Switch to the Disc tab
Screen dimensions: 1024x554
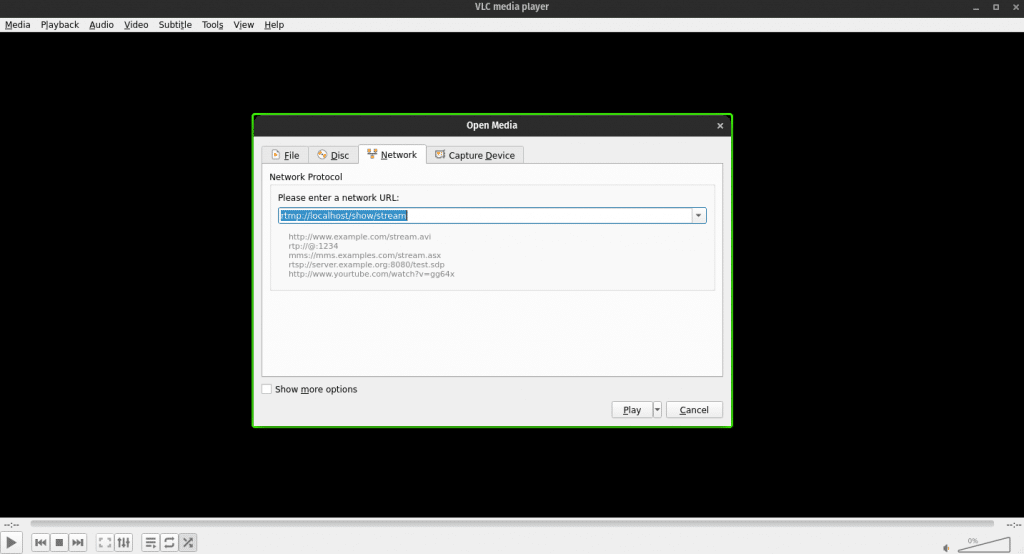click(x=333, y=155)
